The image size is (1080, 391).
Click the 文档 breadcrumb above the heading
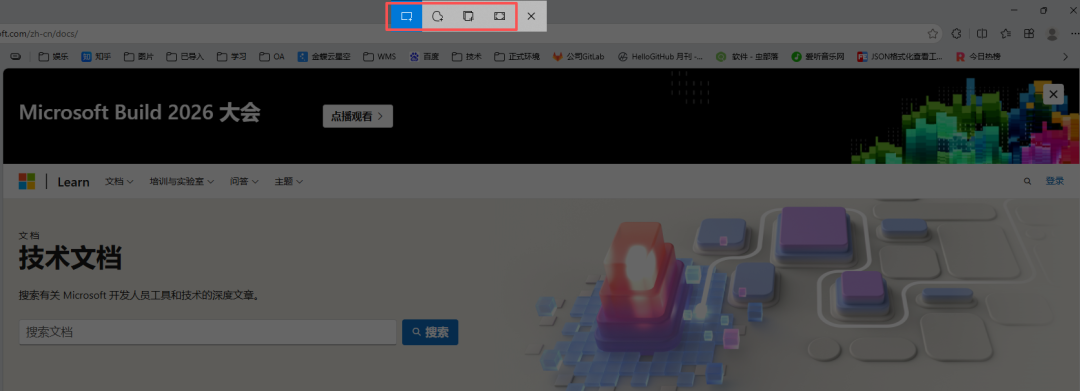pyautogui.click(x=29, y=235)
